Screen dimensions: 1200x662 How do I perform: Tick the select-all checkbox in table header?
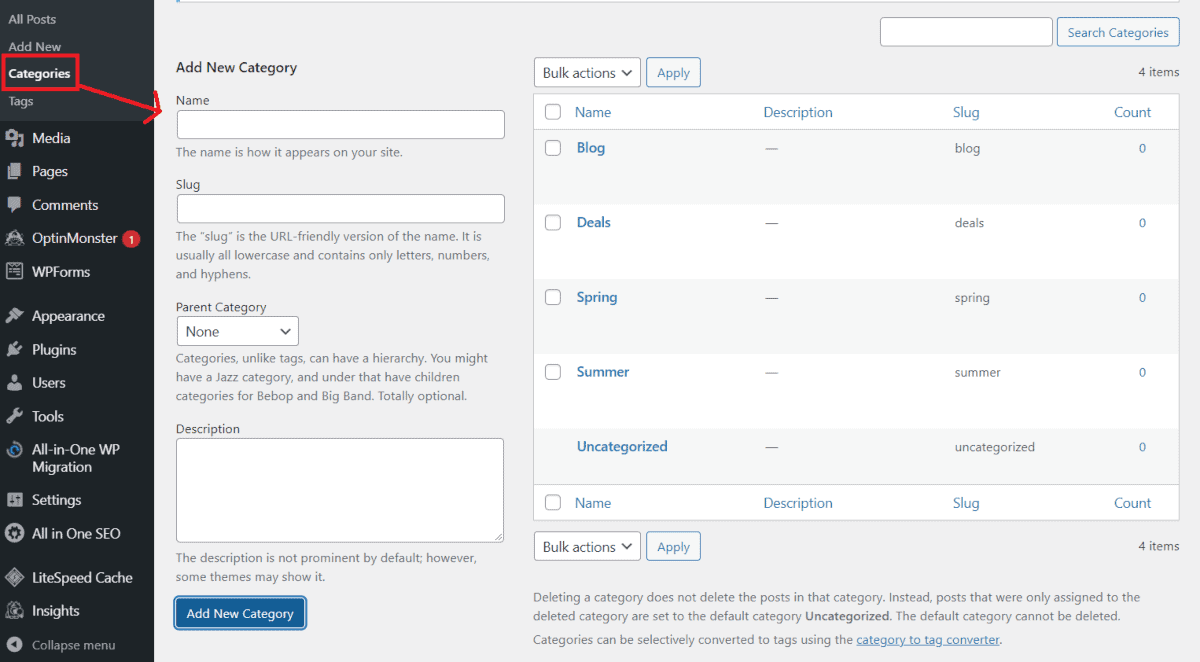[x=553, y=112]
